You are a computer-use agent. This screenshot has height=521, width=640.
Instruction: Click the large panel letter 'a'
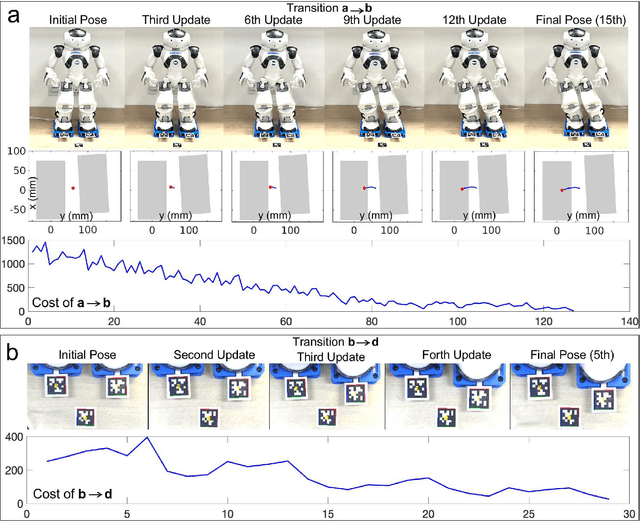pyautogui.click(x=13, y=16)
